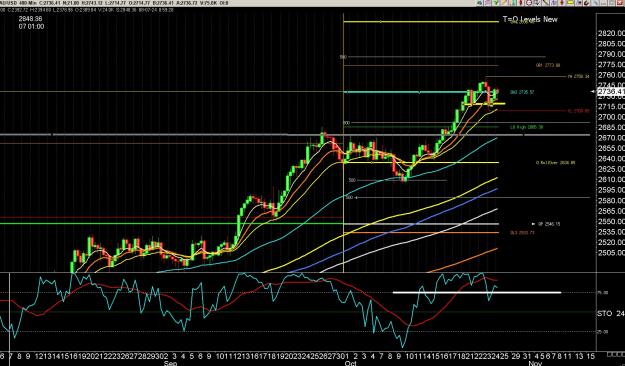Click the yellow horizontal bar toolbar icon

coord(570,3)
